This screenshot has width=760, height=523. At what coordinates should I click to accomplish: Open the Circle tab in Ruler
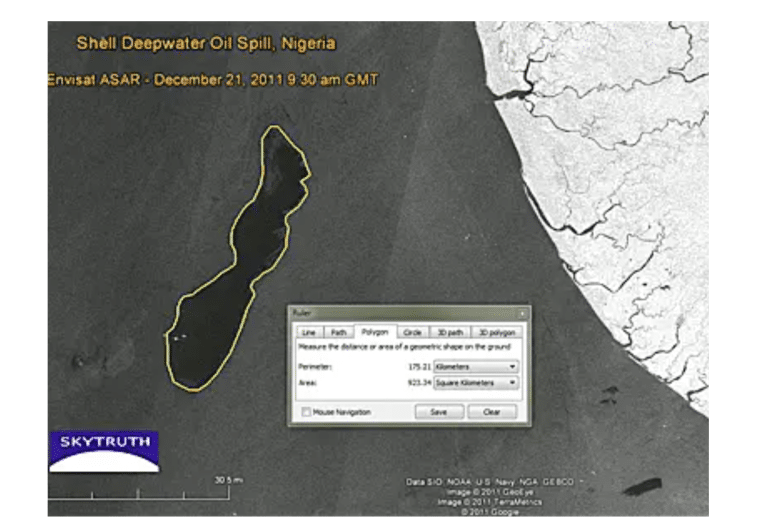pyautogui.click(x=412, y=333)
